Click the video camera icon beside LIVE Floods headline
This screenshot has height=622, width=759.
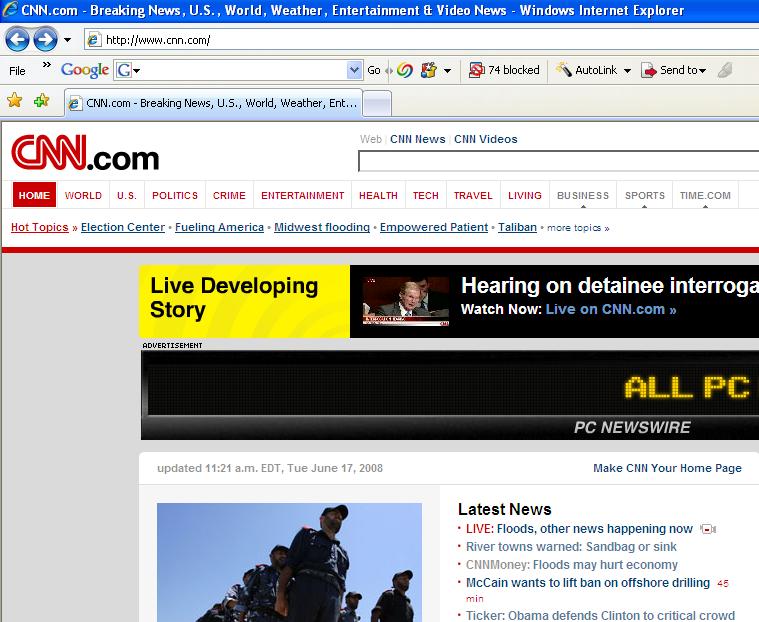click(x=708, y=529)
